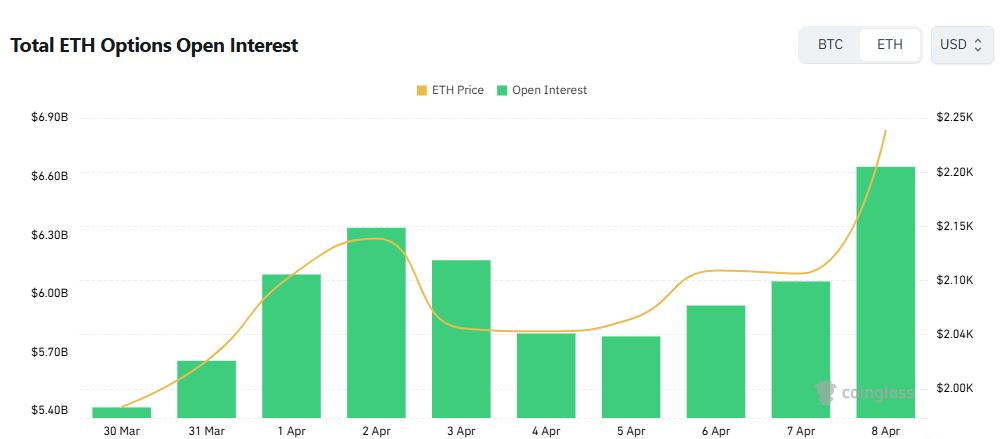Click the 31 Mar open interest bar
Image resolution: width=1003 pixels, height=439 pixels.
[206, 388]
